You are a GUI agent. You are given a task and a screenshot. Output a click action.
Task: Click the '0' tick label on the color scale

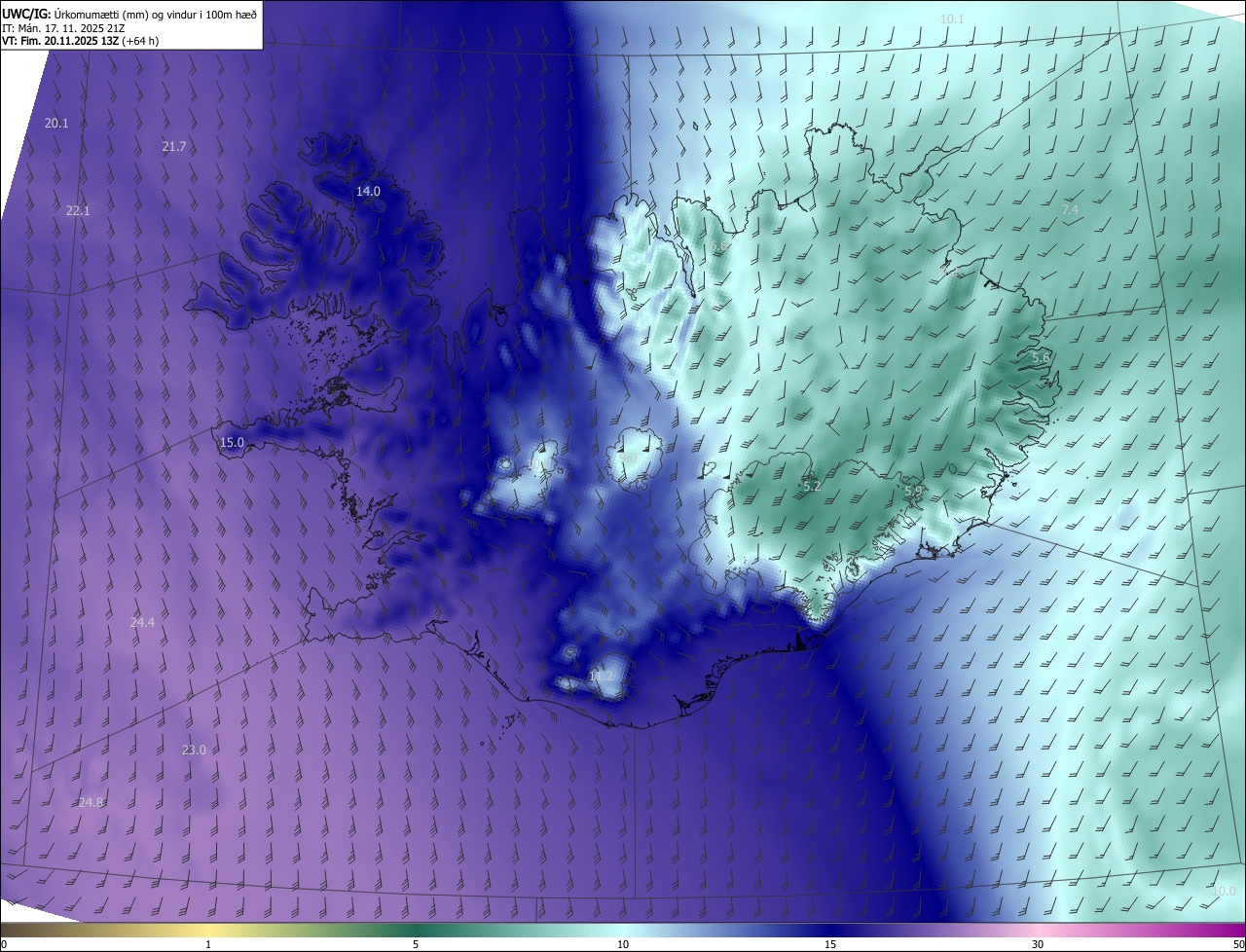[4, 944]
